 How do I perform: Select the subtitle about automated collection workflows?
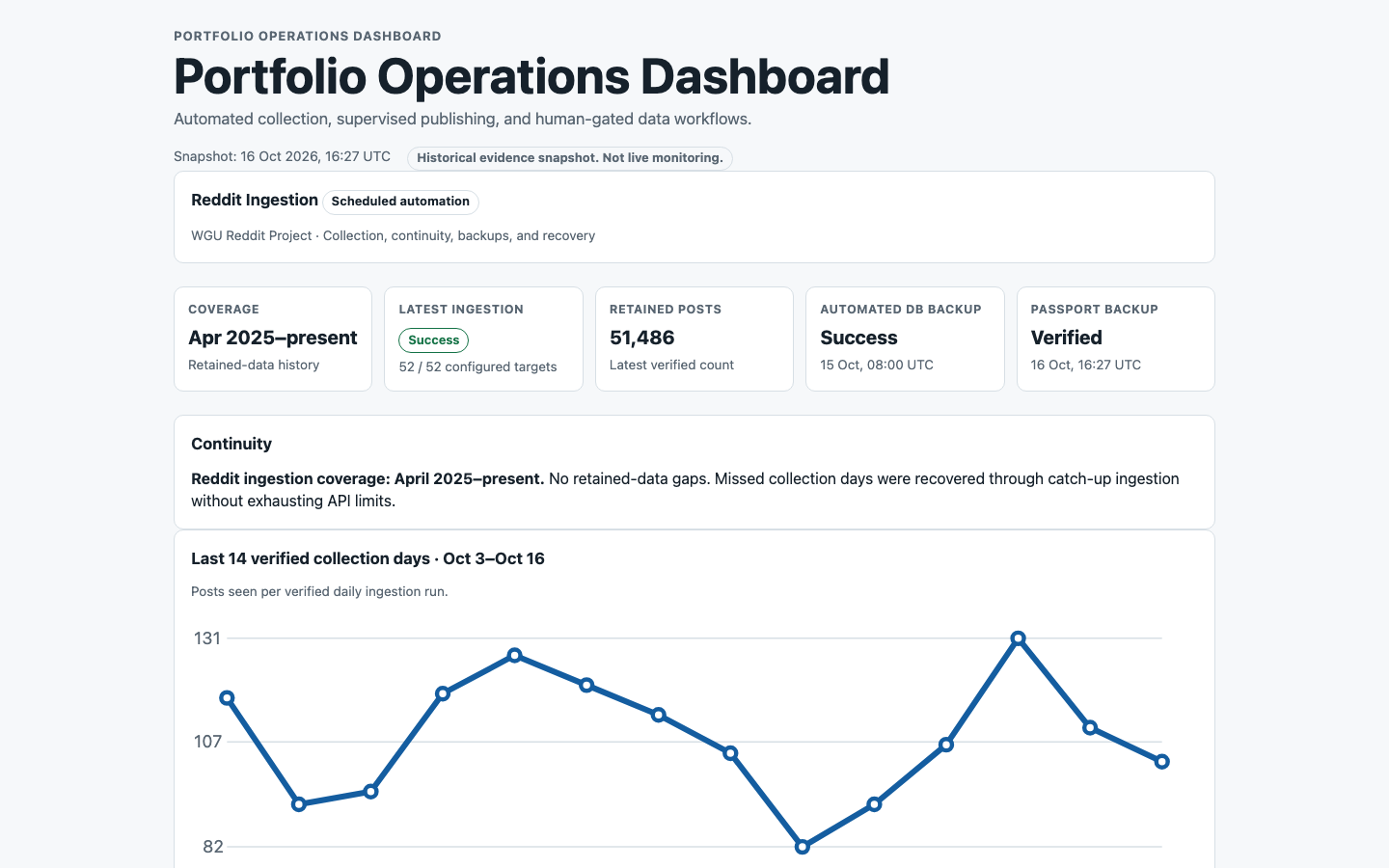click(x=462, y=119)
